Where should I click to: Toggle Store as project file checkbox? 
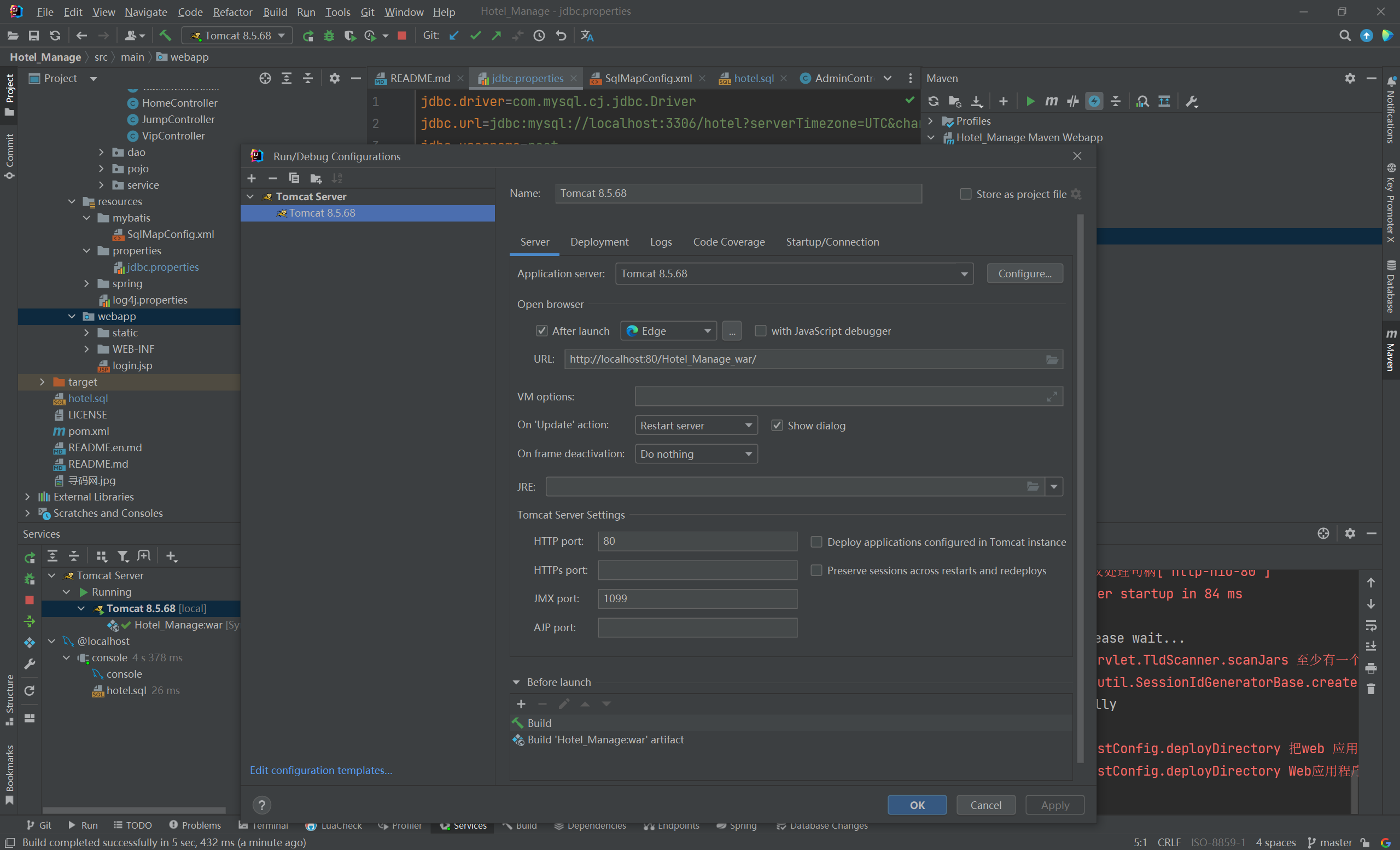[x=965, y=194]
